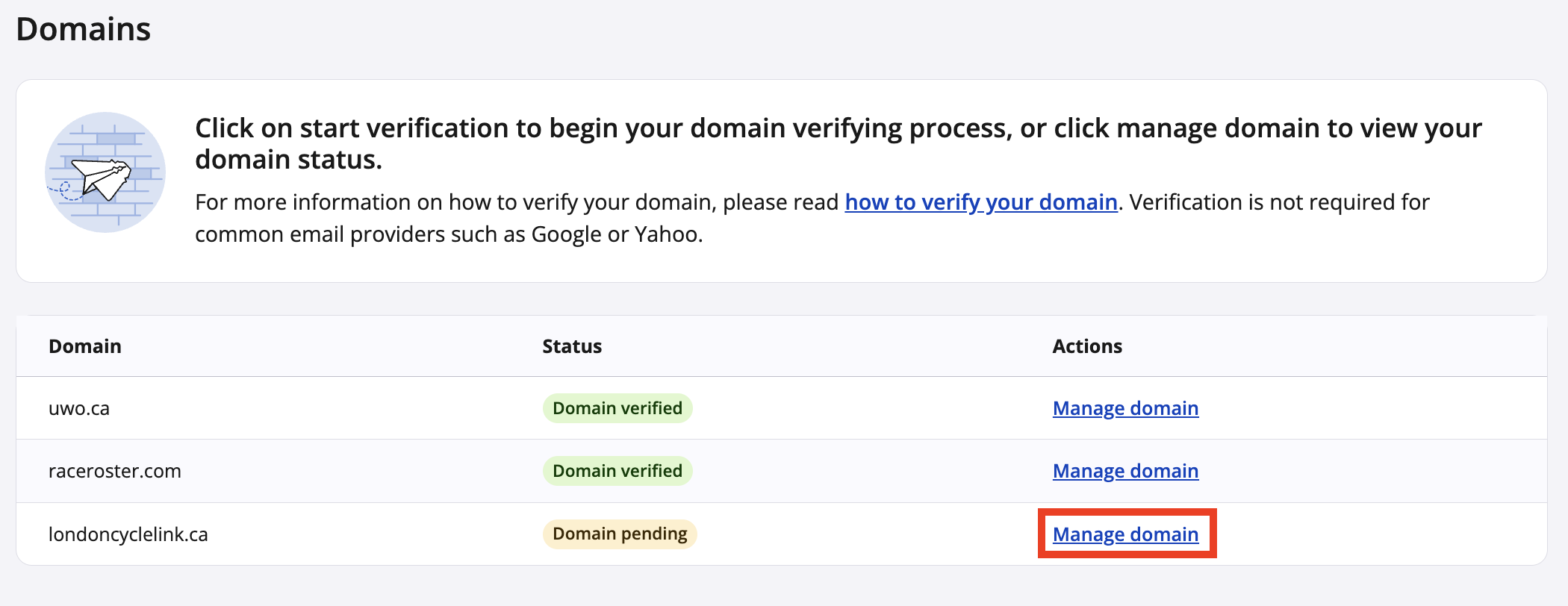This screenshot has height=606, width=1568.
Task: Click the 'Verification is not required for' text
Action: [1278, 202]
